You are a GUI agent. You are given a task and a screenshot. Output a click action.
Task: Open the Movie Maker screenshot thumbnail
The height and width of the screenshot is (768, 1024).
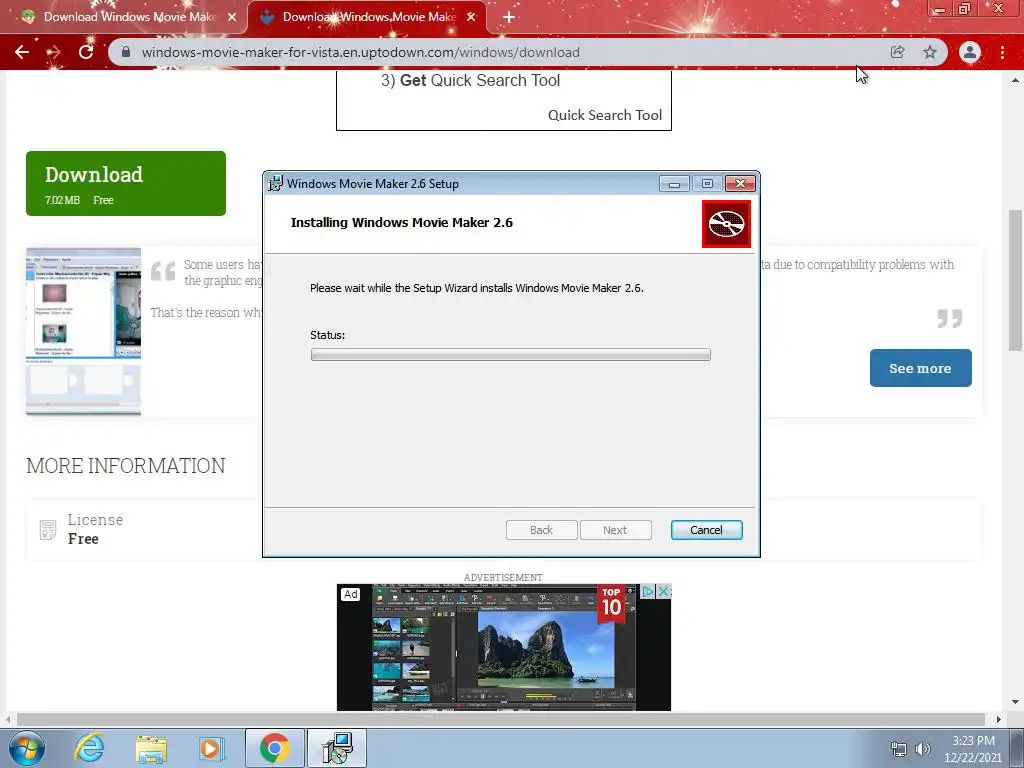(x=84, y=331)
